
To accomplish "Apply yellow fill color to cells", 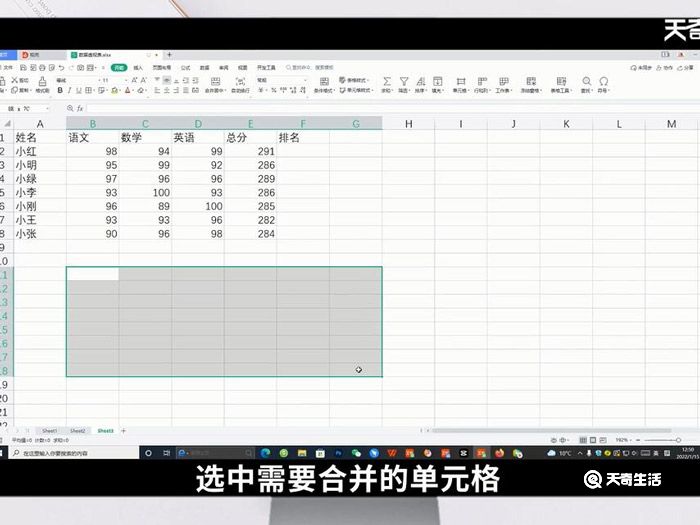I will pos(114,90).
